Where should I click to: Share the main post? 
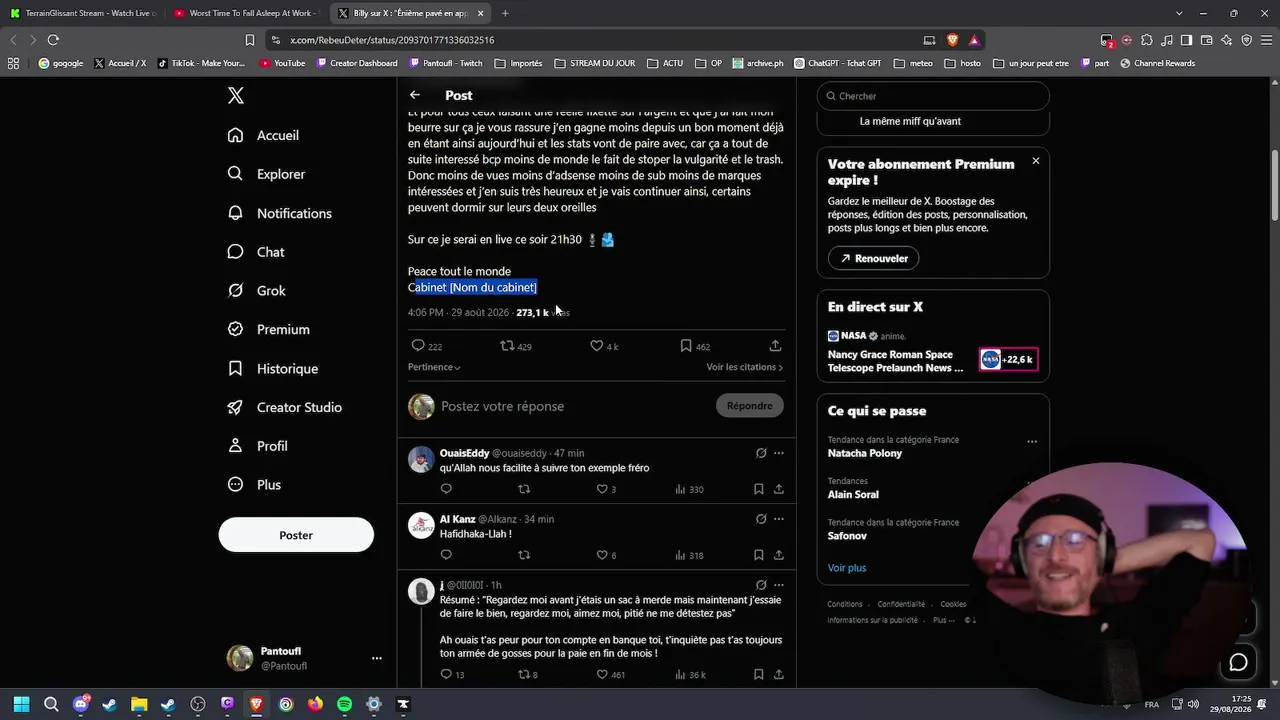pyautogui.click(x=775, y=346)
